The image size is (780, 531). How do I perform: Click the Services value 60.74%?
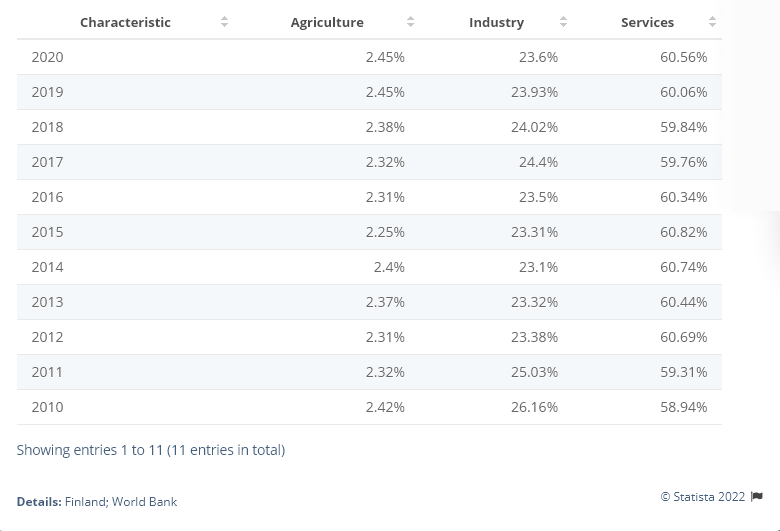[x=683, y=267]
